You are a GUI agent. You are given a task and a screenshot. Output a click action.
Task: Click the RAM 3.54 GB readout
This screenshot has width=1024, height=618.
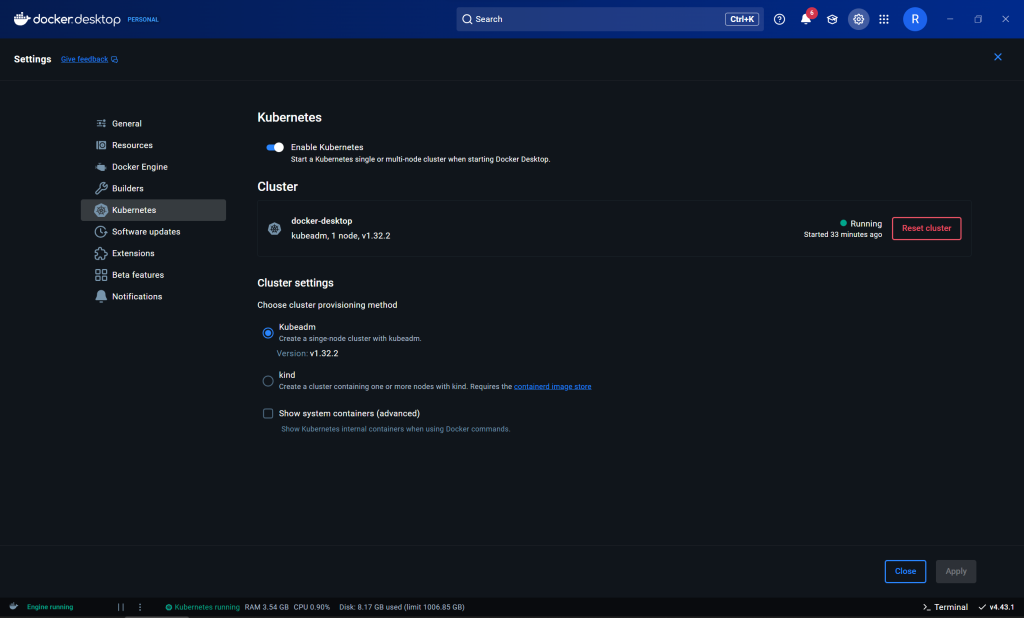coord(266,607)
